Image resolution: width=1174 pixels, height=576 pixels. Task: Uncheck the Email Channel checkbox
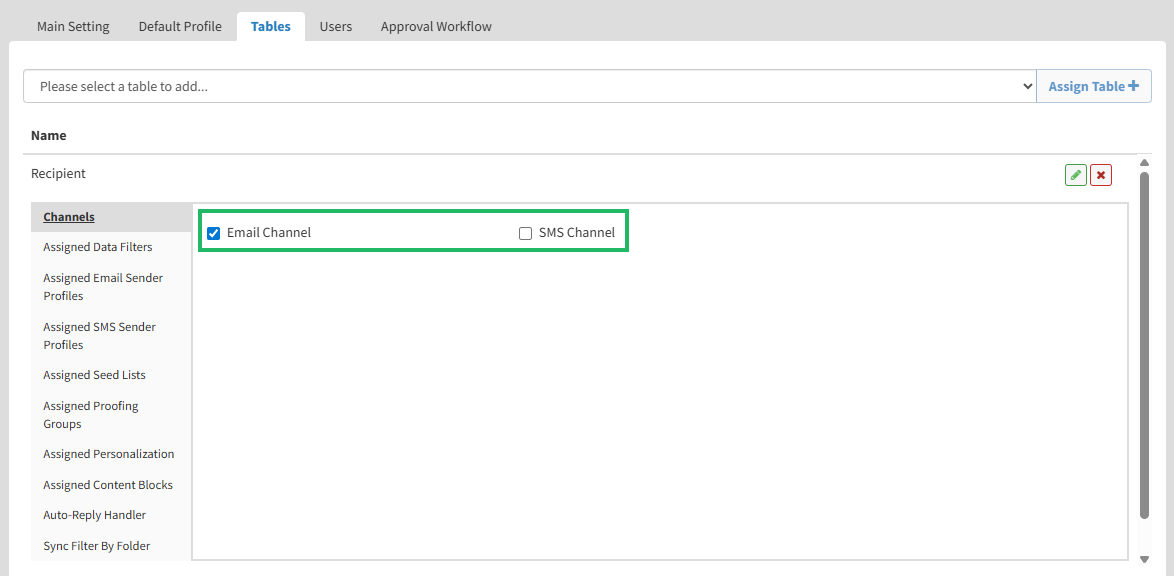tap(213, 233)
